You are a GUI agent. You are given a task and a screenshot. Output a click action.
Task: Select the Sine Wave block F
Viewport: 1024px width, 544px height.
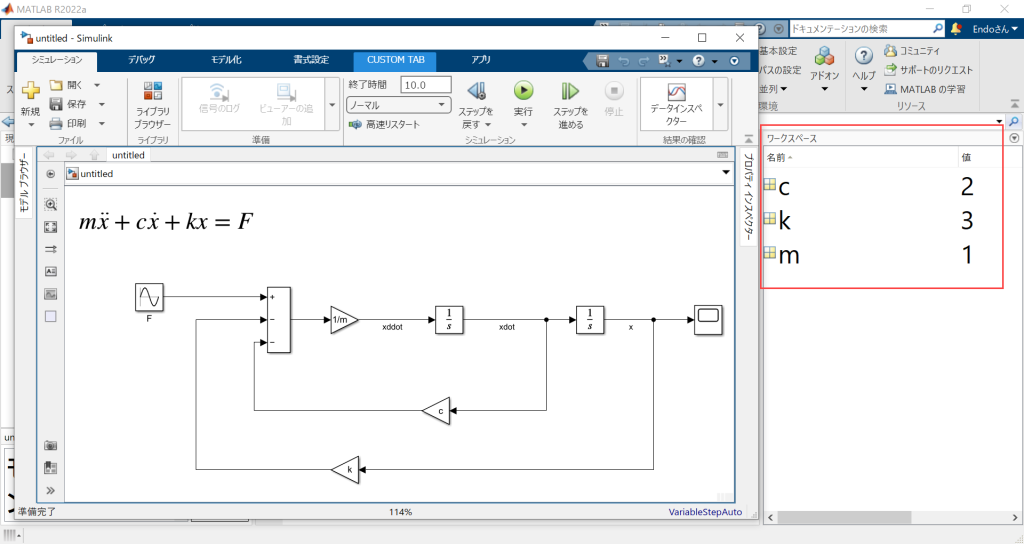[149, 297]
